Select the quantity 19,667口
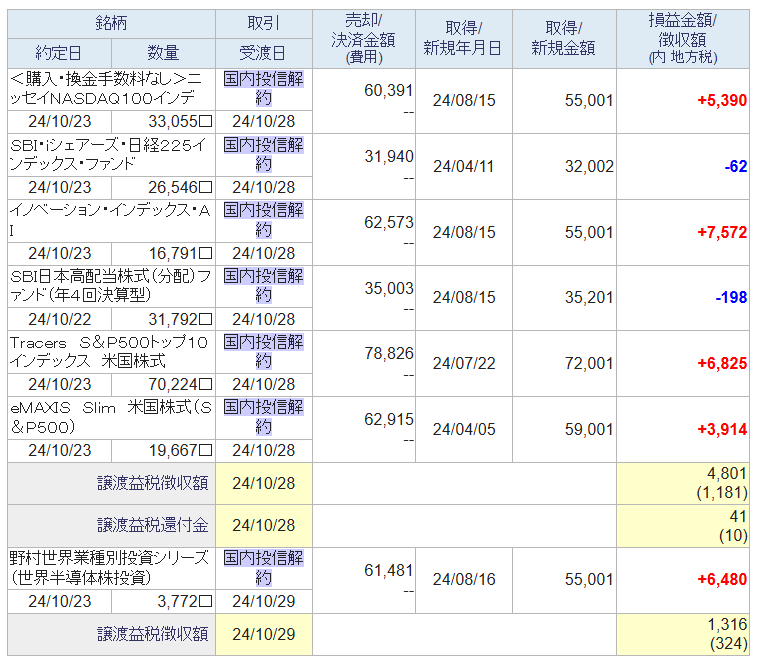Viewport: 759px width, 667px height. coord(180,451)
